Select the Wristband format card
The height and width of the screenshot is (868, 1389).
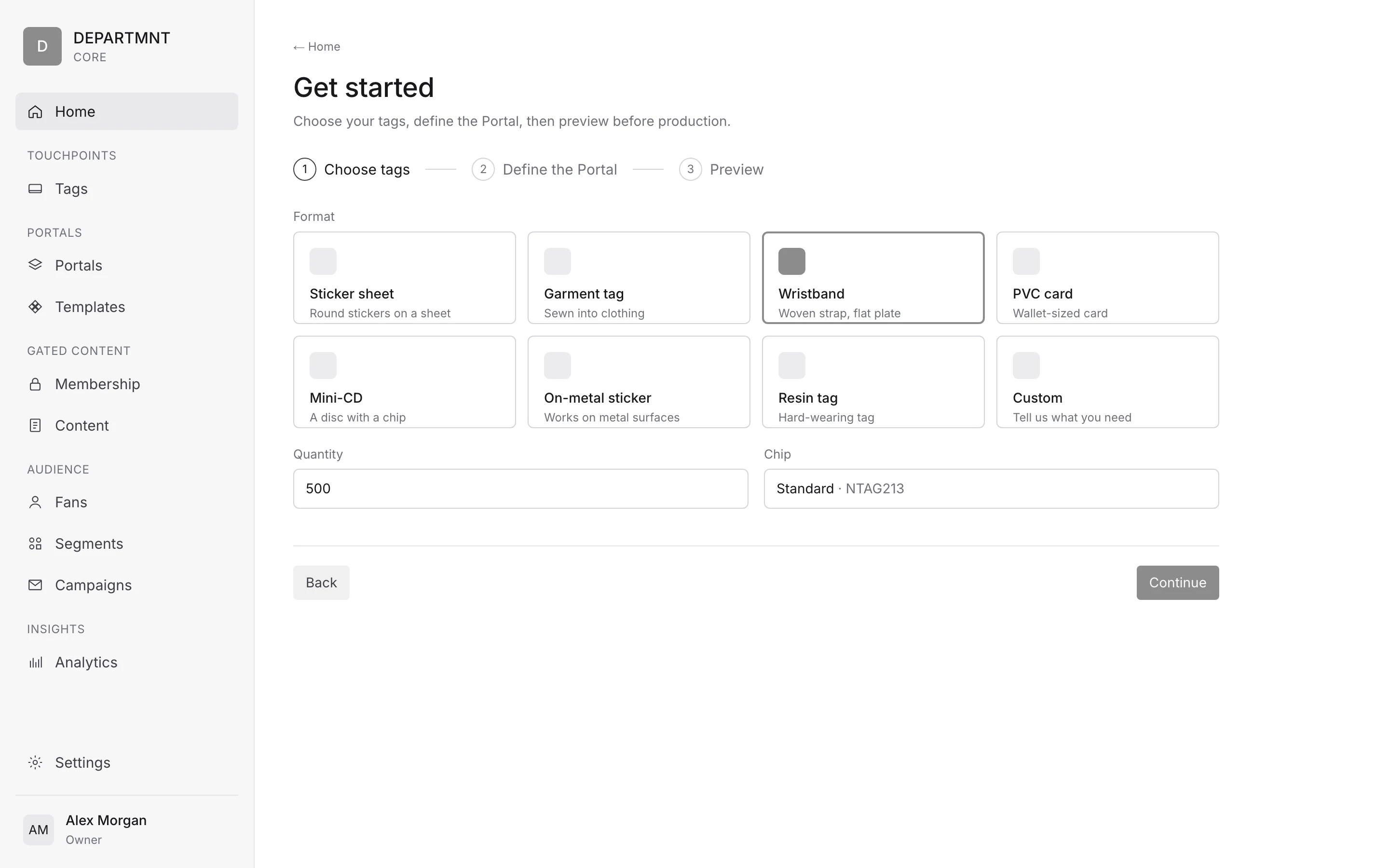[873, 278]
